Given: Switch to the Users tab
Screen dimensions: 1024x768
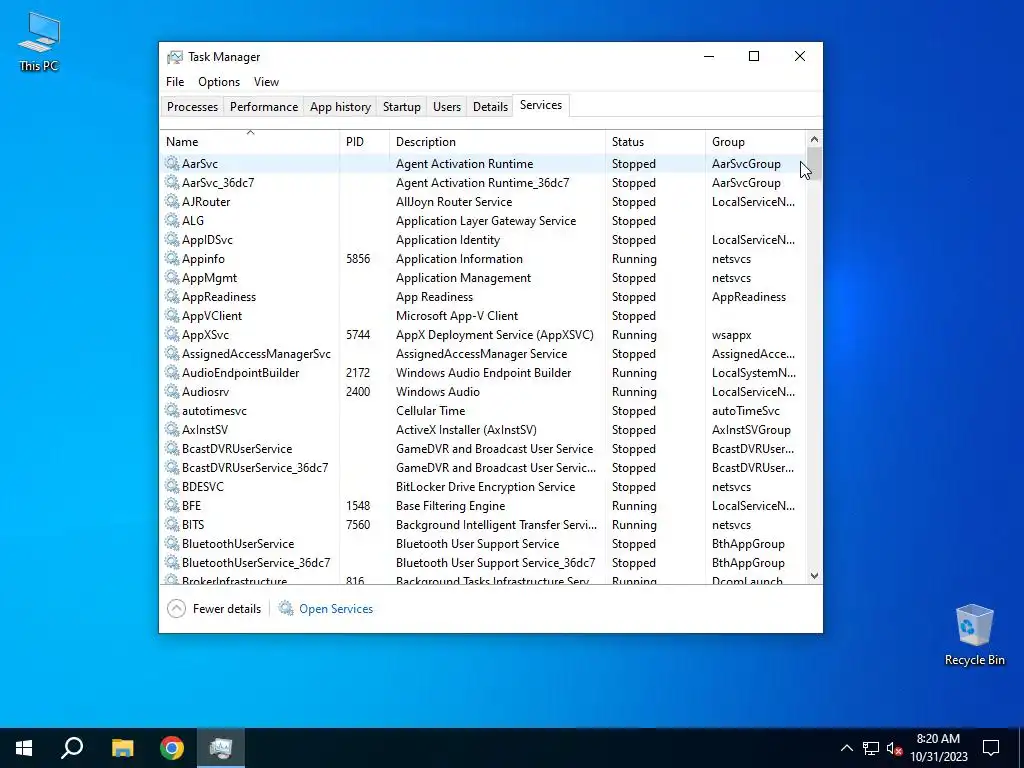Looking at the screenshot, I should coord(447,106).
